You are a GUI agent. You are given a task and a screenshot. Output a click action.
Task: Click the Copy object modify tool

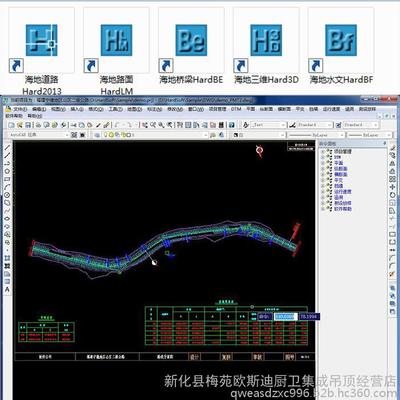tap(393, 156)
